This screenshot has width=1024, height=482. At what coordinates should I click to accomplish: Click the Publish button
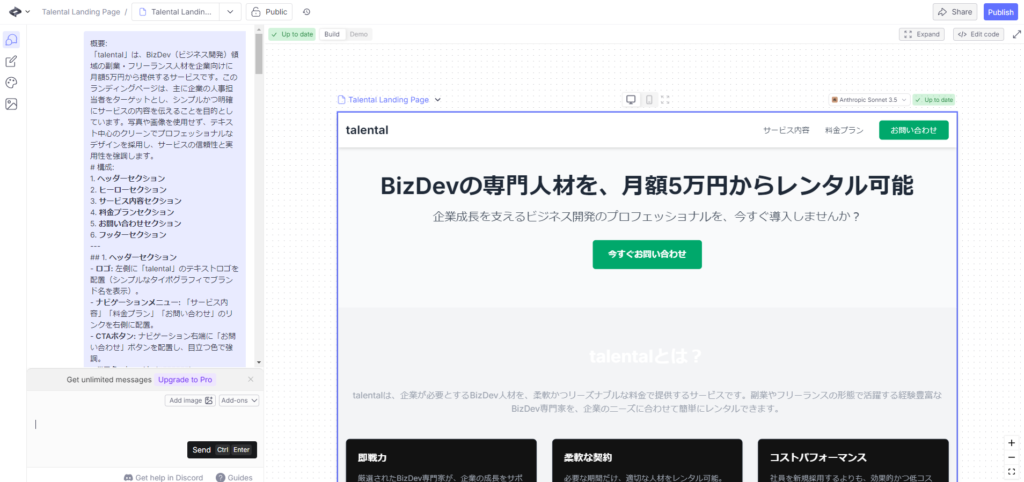pos(999,12)
